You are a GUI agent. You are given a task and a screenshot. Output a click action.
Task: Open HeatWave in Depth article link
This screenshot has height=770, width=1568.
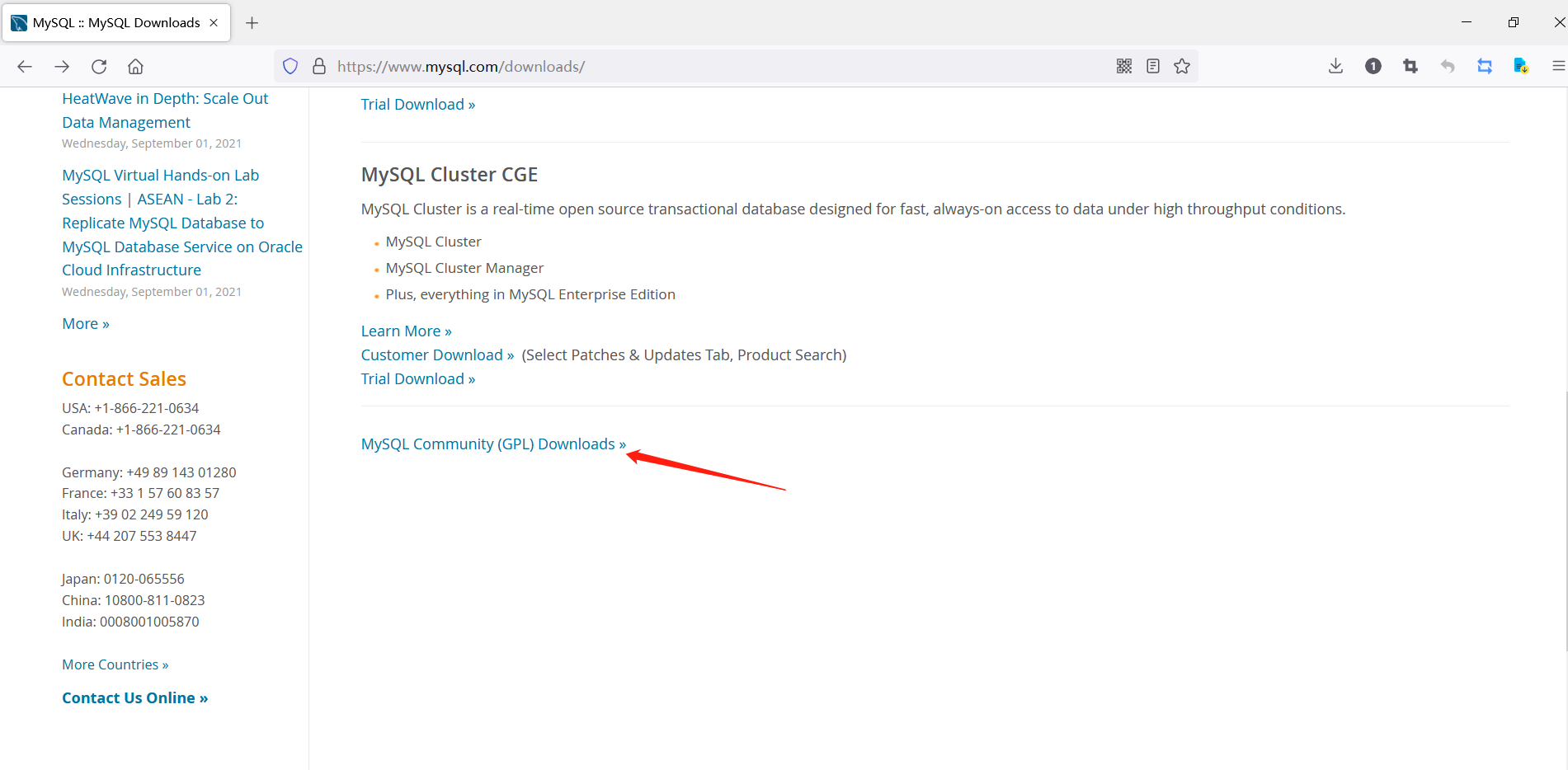[x=165, y=110]
